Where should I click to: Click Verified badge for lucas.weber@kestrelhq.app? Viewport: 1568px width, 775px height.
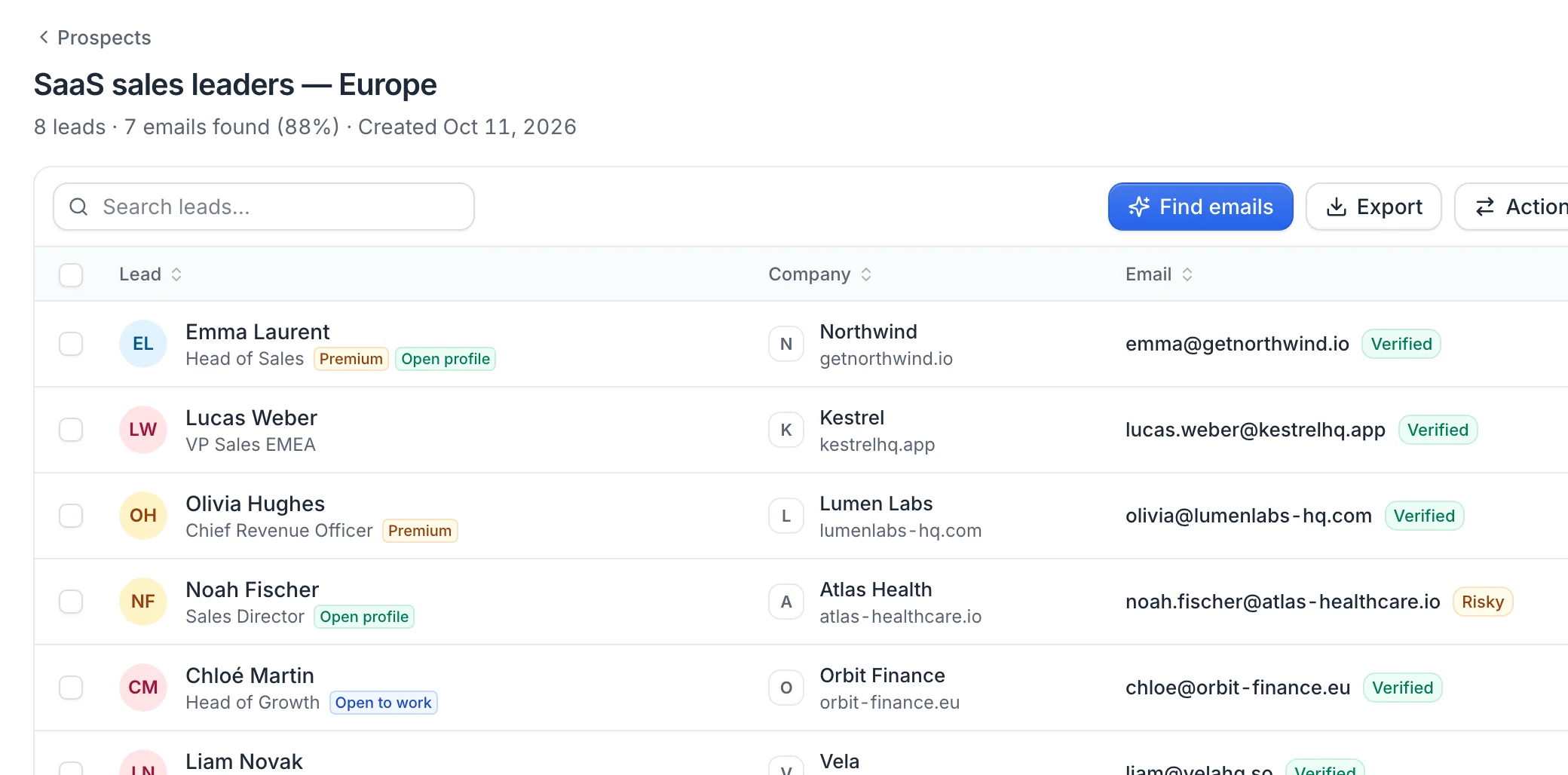pos(1438,430)
